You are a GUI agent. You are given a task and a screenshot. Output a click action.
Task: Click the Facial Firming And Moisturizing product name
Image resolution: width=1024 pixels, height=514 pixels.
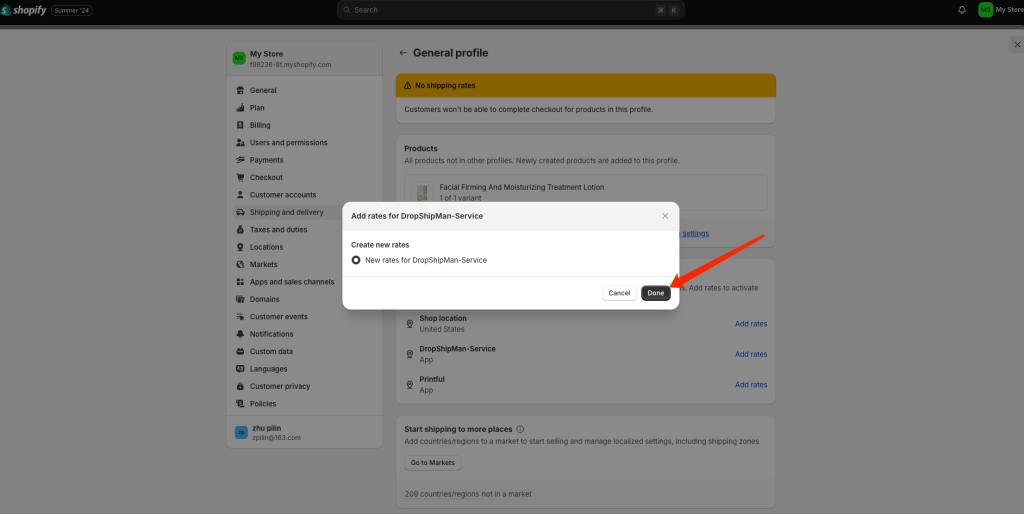click(x=522, y=187)
